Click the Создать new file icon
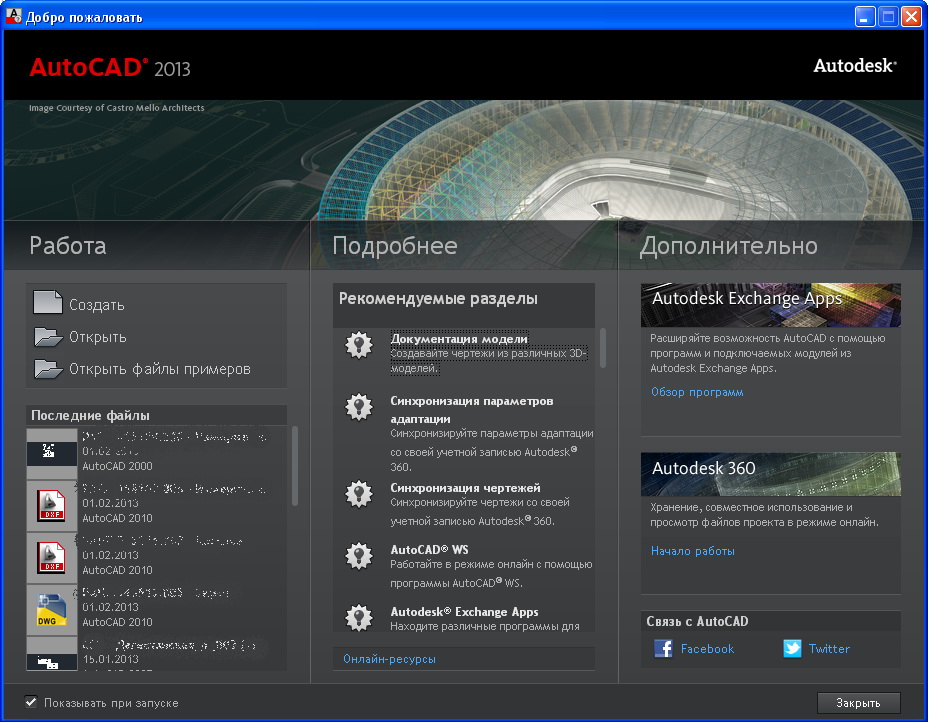 click(x=48, y=303)
